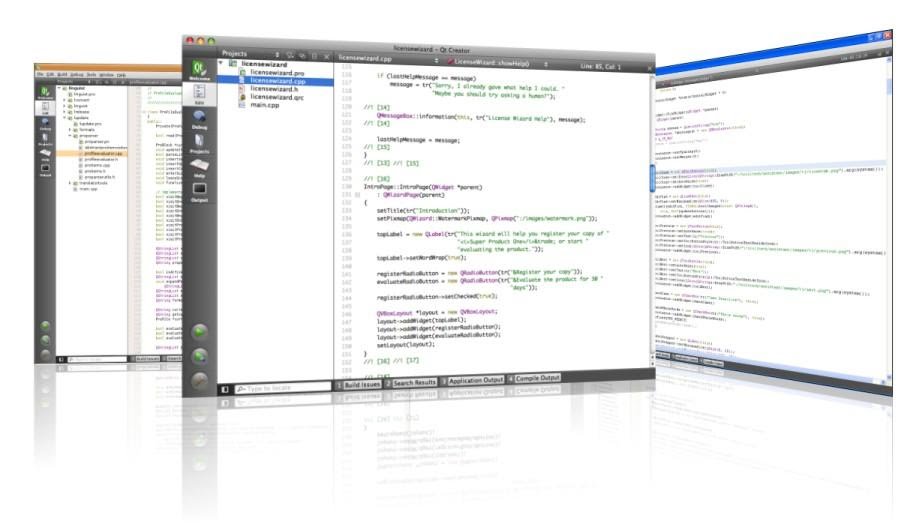Open Welcome mode in the Mac window
Viewport: 919px width, 530px height.
click(x=199, y=70)
